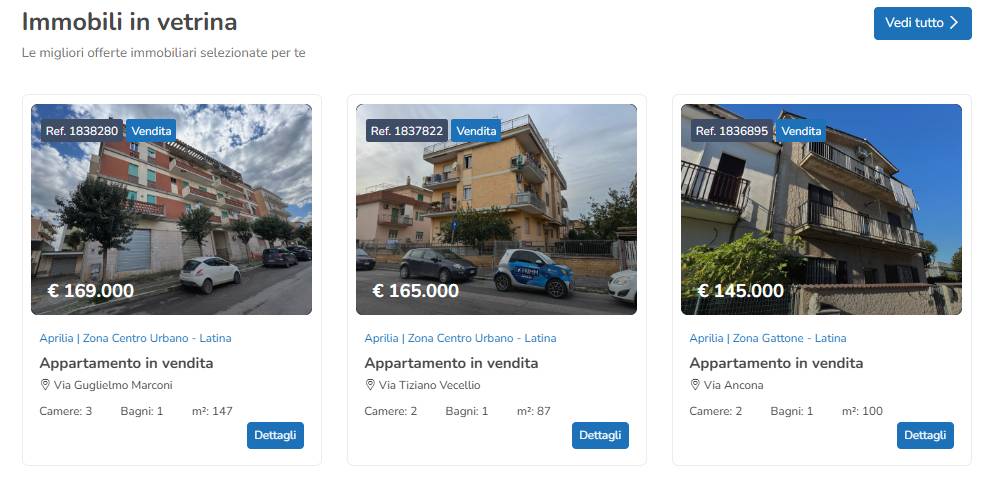Click the Ref. 1836895 badge
The height and width of the screenshot is (496, 990).
coord(732,131)
